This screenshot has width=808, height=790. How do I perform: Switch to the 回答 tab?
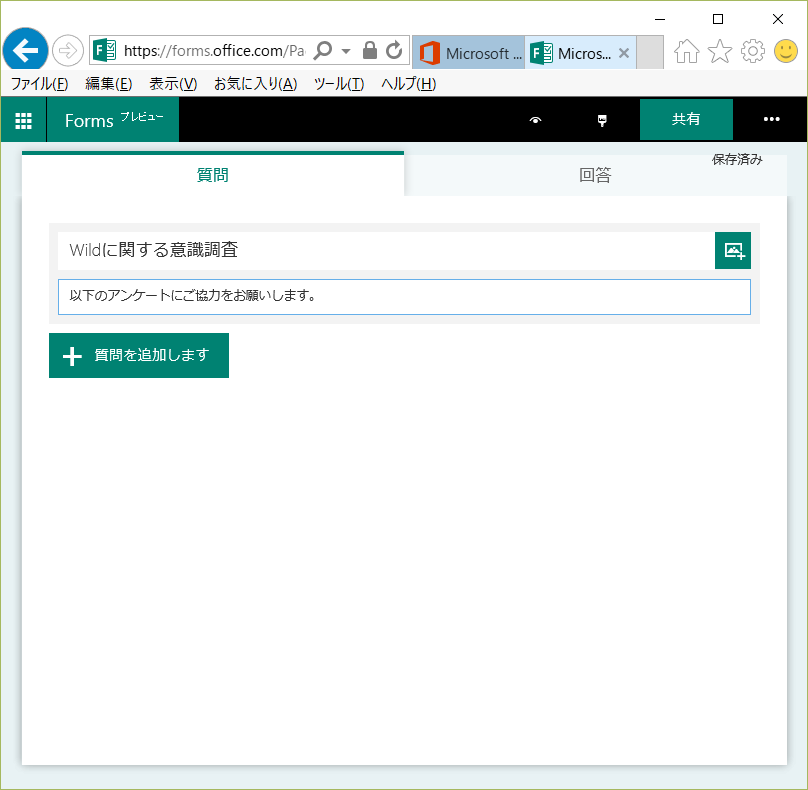click(595, 175)
